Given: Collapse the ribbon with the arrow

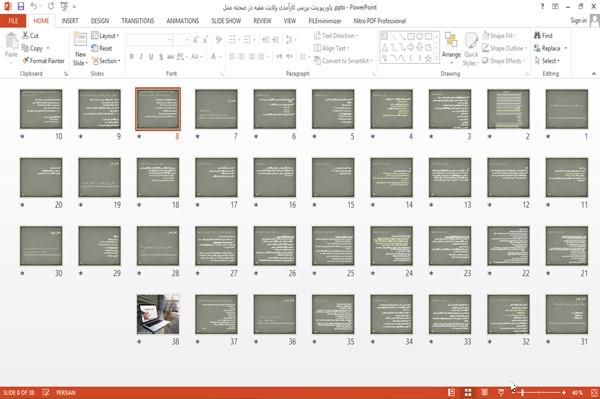Looking at the screenshot, I should tap(593, 73).
